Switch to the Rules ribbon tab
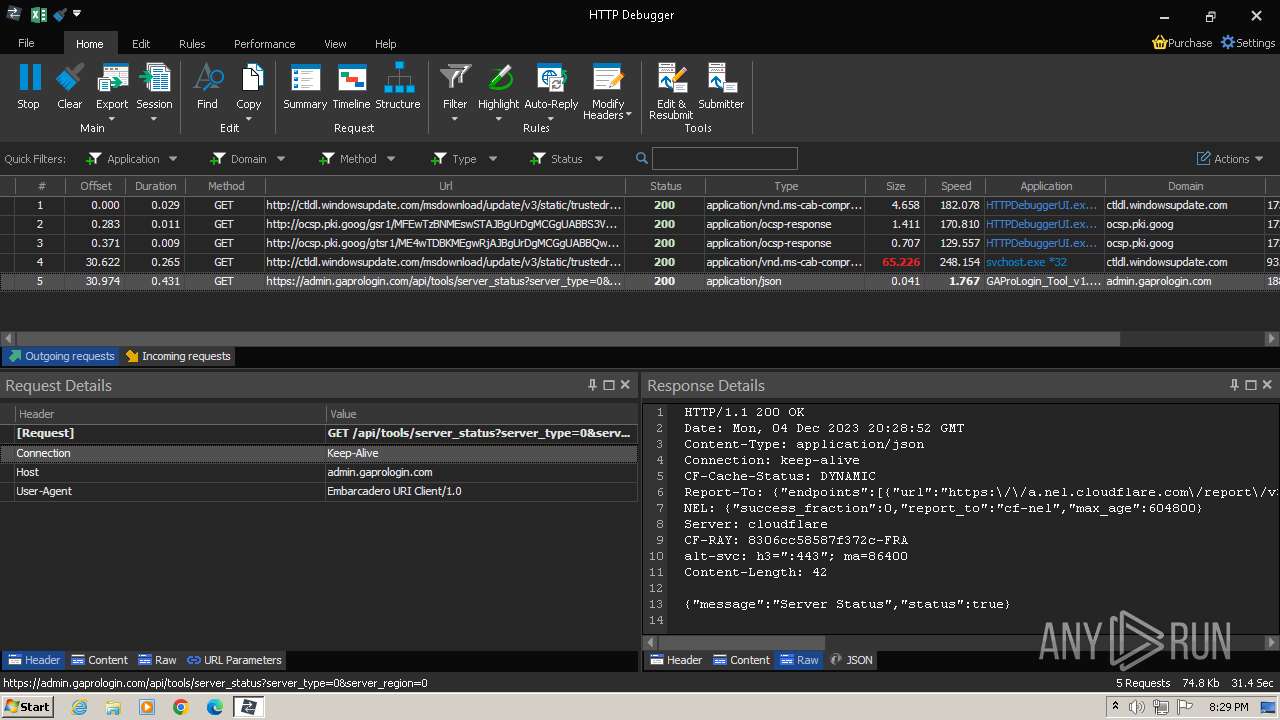This screenshot has width=1280, height=720. click(192, 44)
